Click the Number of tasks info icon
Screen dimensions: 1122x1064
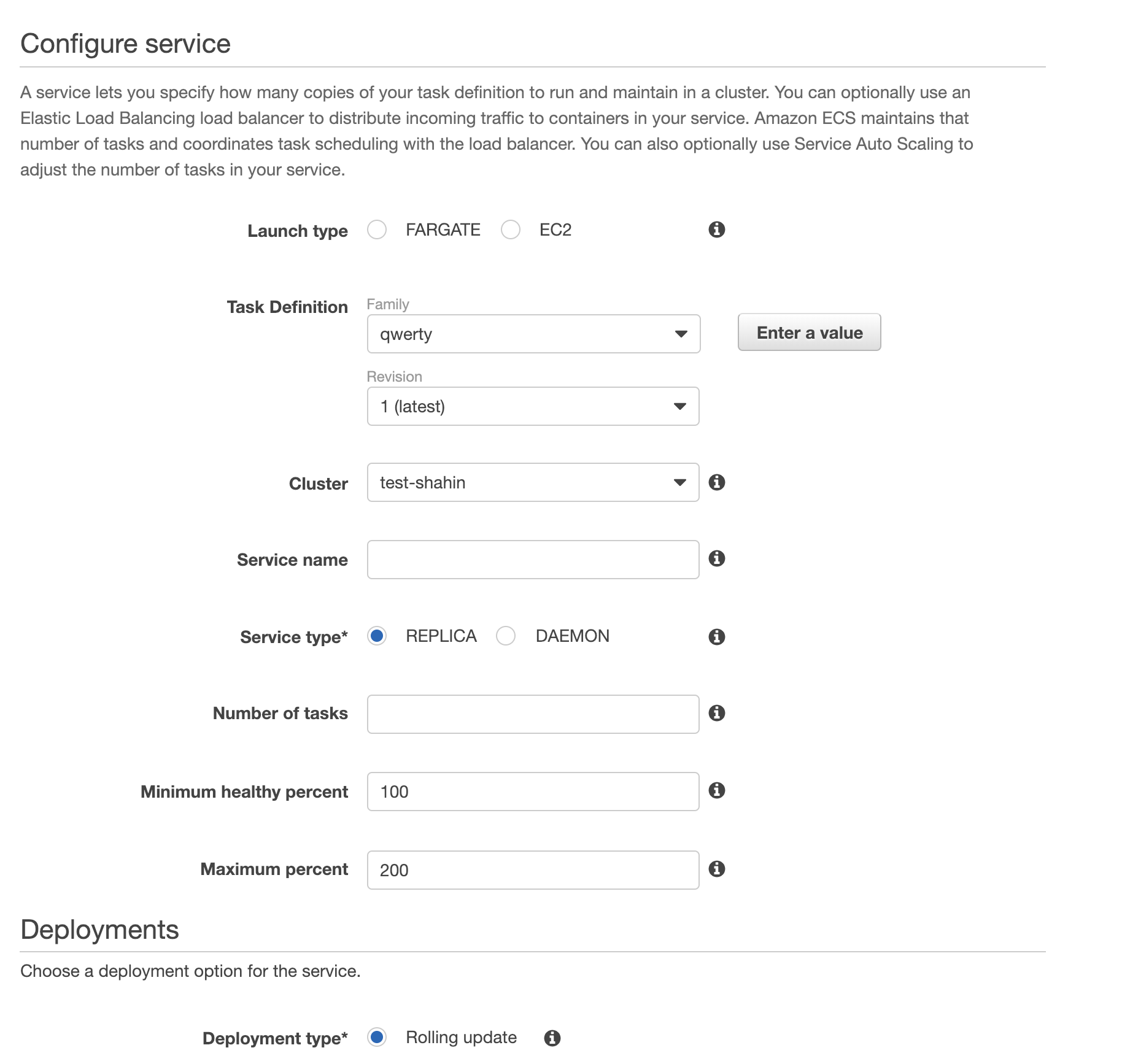click(719, 713)
